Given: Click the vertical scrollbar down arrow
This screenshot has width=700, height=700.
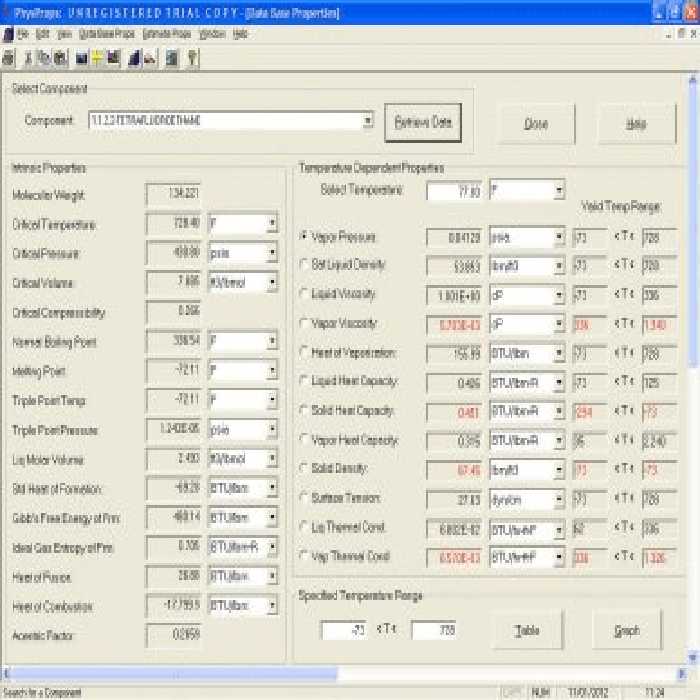Looking at the screenshot, I should tap(692, 658).
